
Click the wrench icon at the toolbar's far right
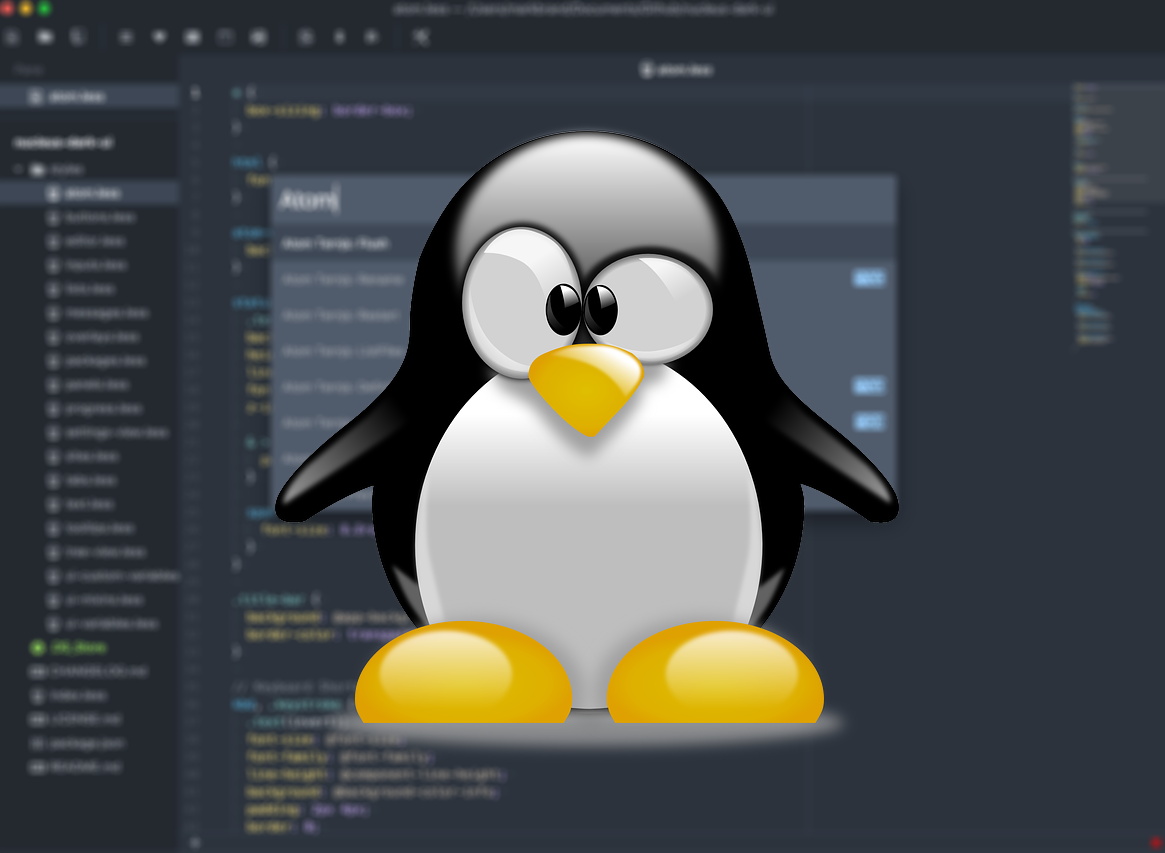pyautogui.click(x=420, y=37)
